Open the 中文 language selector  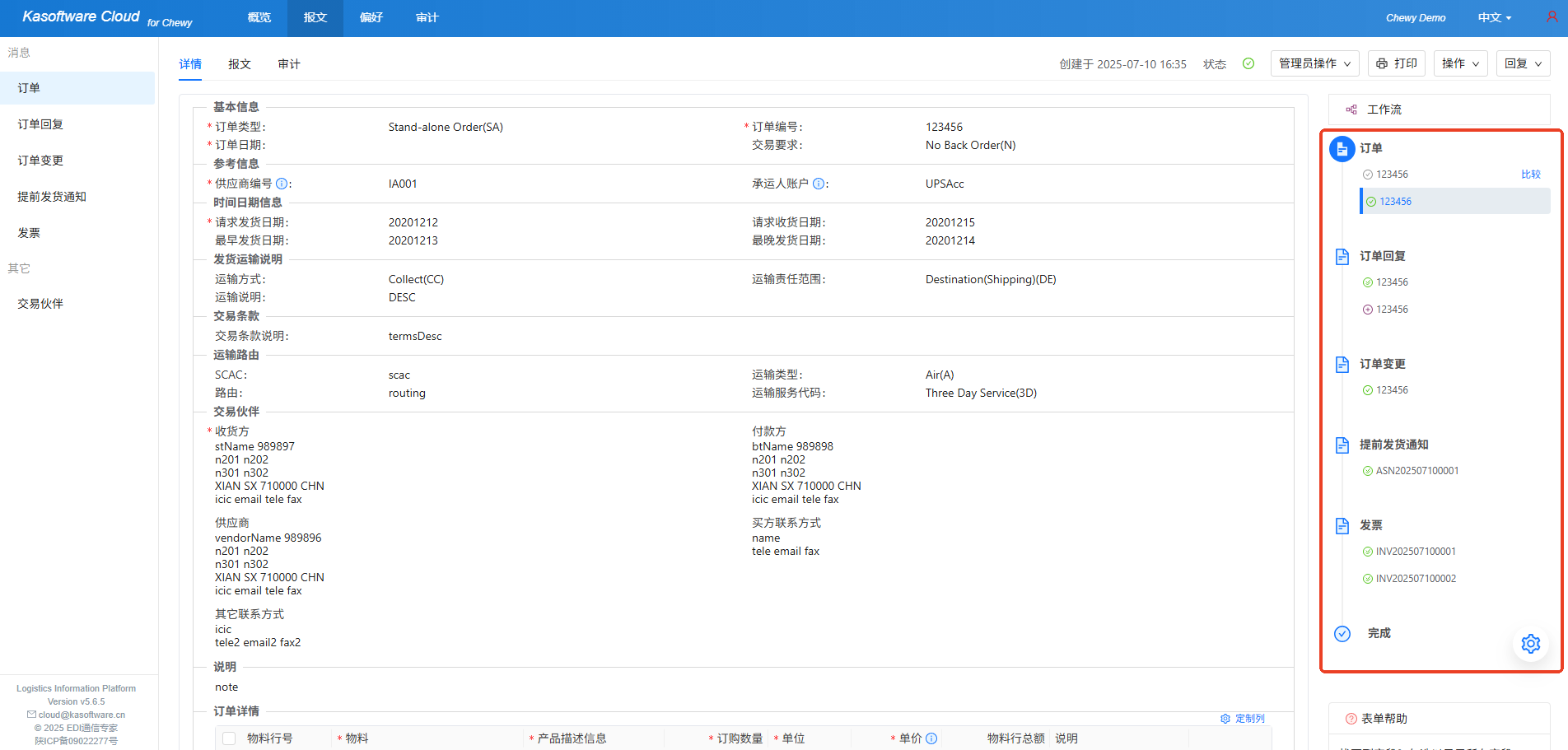click(1494, 17)
